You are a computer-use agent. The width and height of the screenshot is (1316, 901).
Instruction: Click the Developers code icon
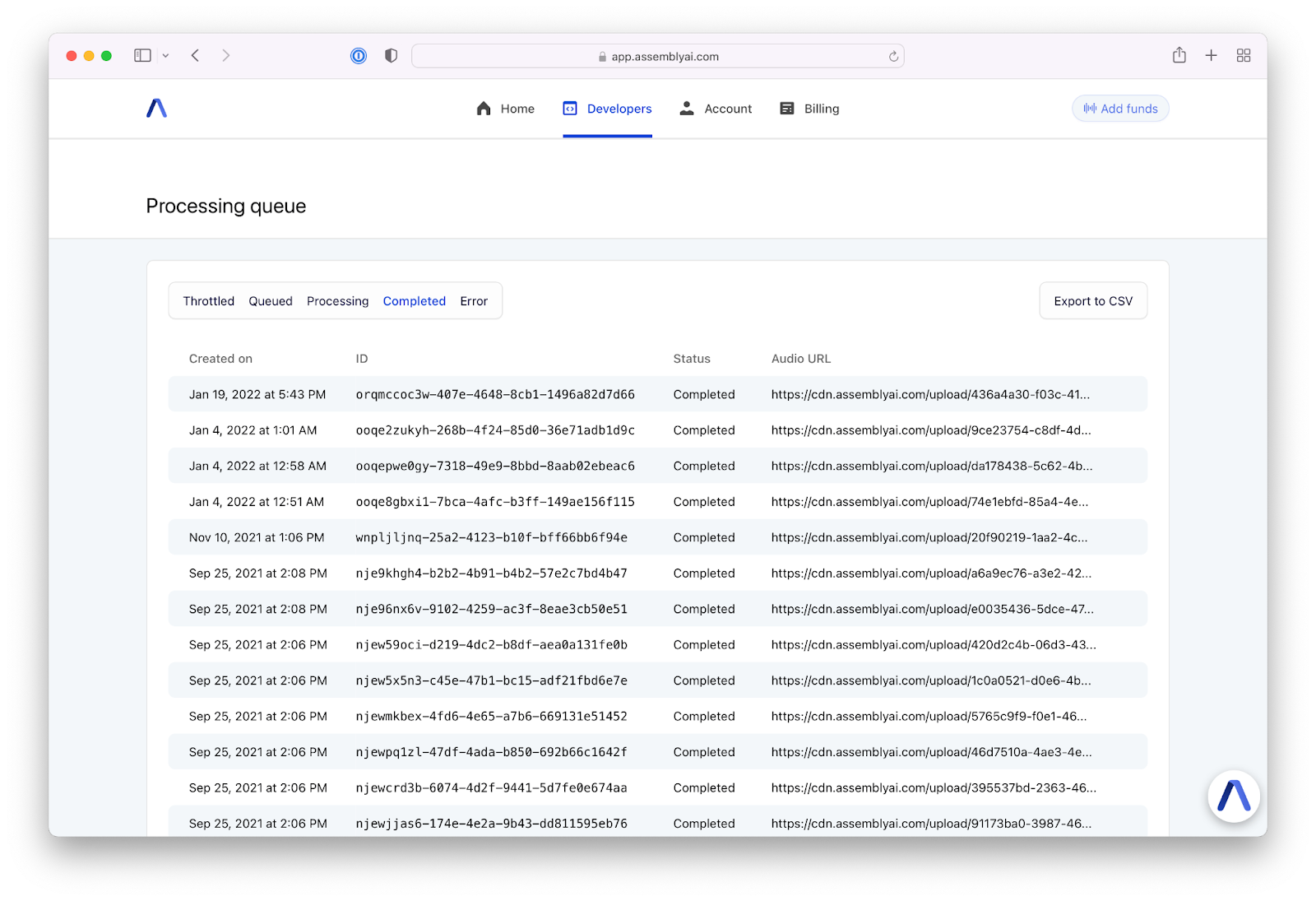(570, 109)
